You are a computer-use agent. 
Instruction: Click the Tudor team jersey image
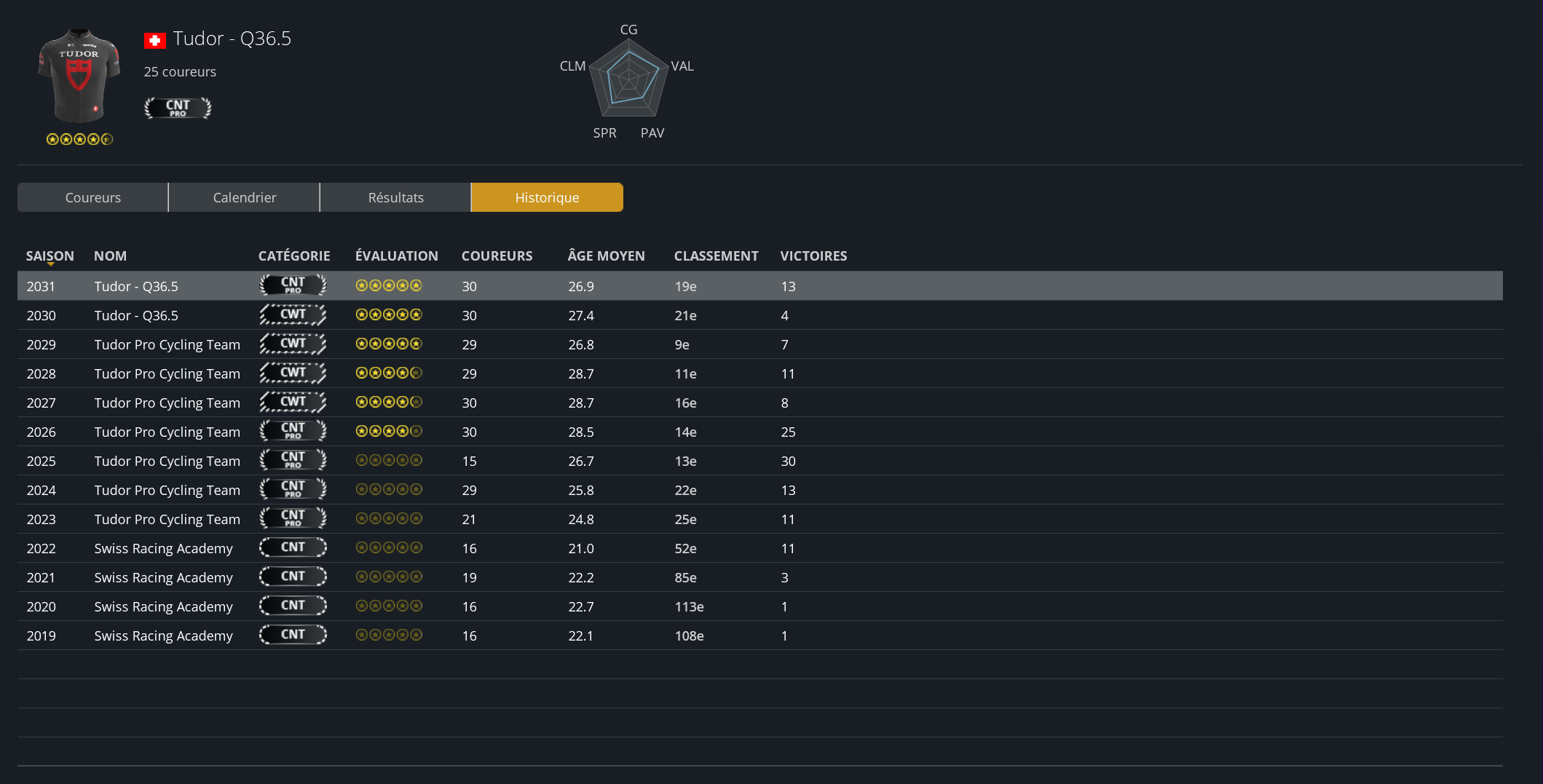point(79,76)
